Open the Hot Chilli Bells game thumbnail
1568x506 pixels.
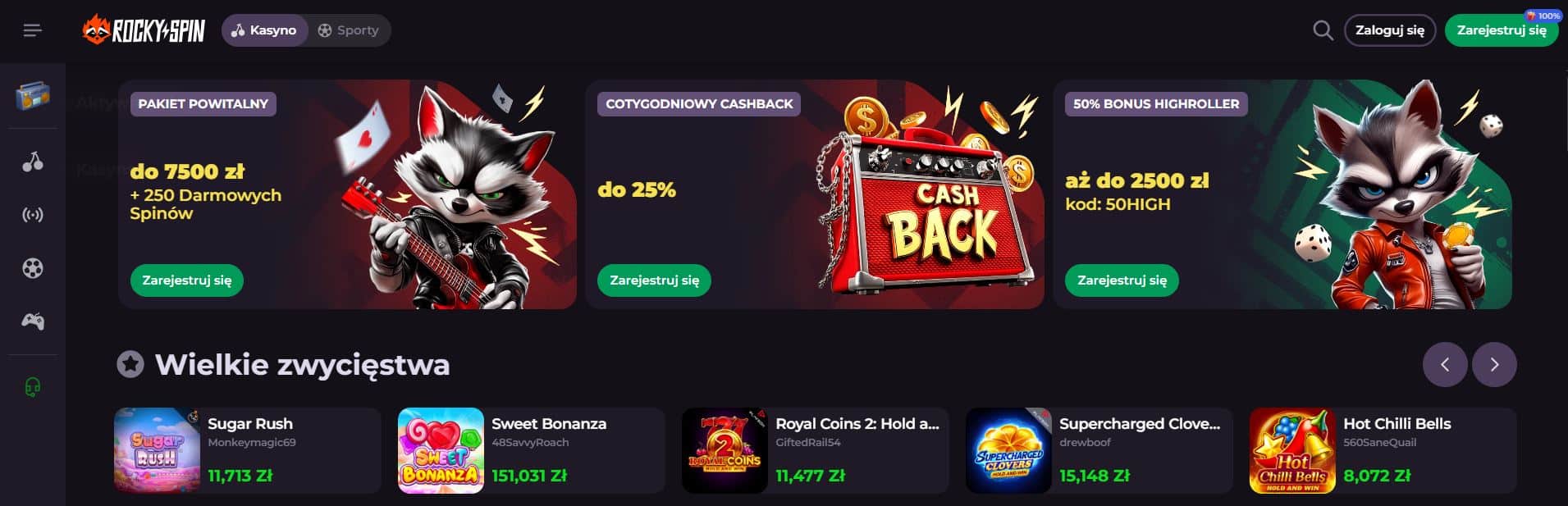pyautogui.click(x=1292, y=450)
